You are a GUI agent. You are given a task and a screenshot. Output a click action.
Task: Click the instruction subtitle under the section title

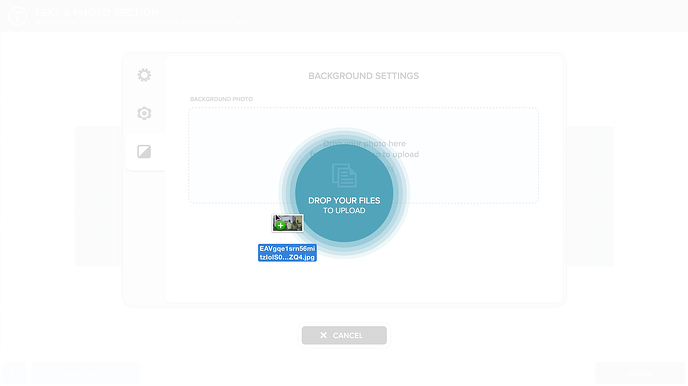143,21
